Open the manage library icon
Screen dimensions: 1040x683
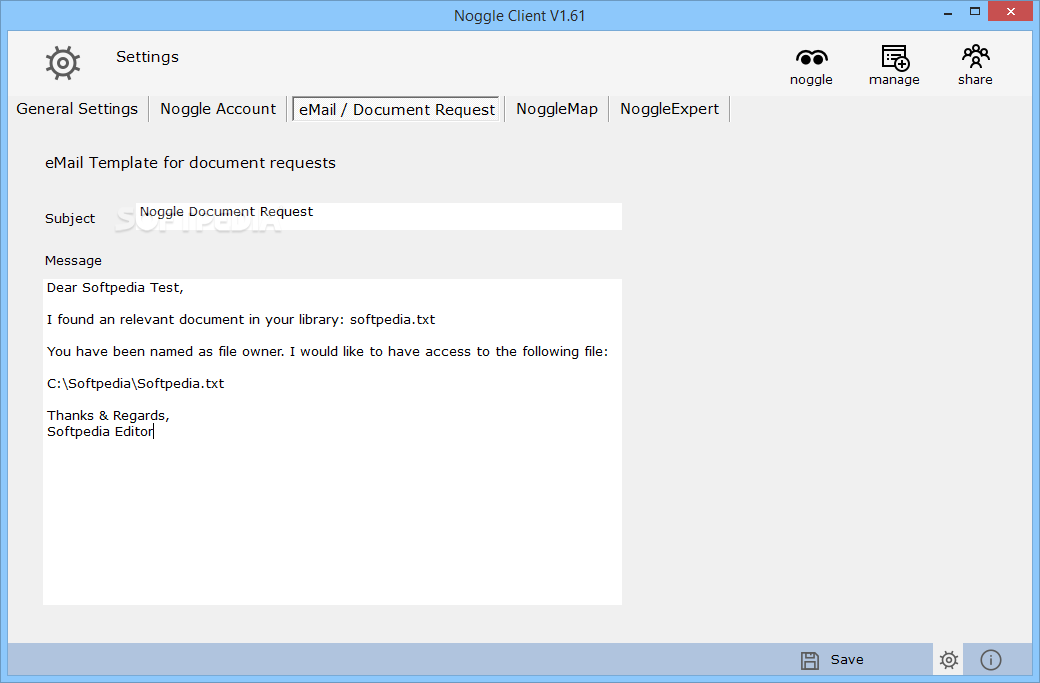pyautogui.click(x=895, y=58)
